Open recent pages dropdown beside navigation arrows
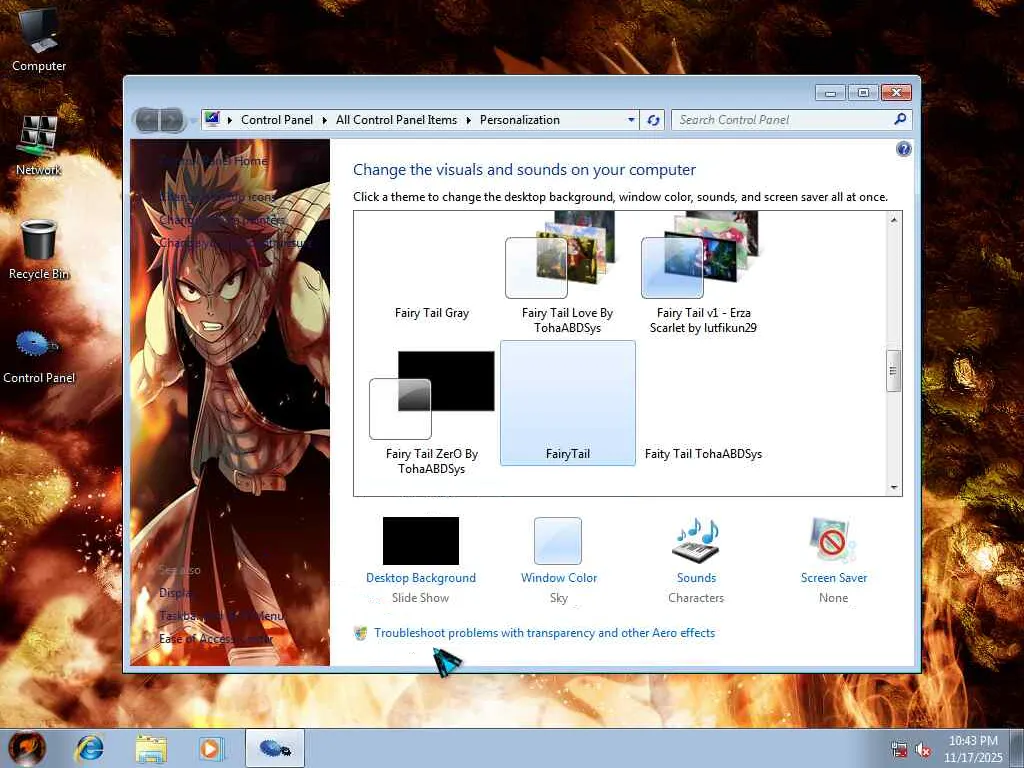Viewport: 1024px width, 768px height. coord(193,120)
